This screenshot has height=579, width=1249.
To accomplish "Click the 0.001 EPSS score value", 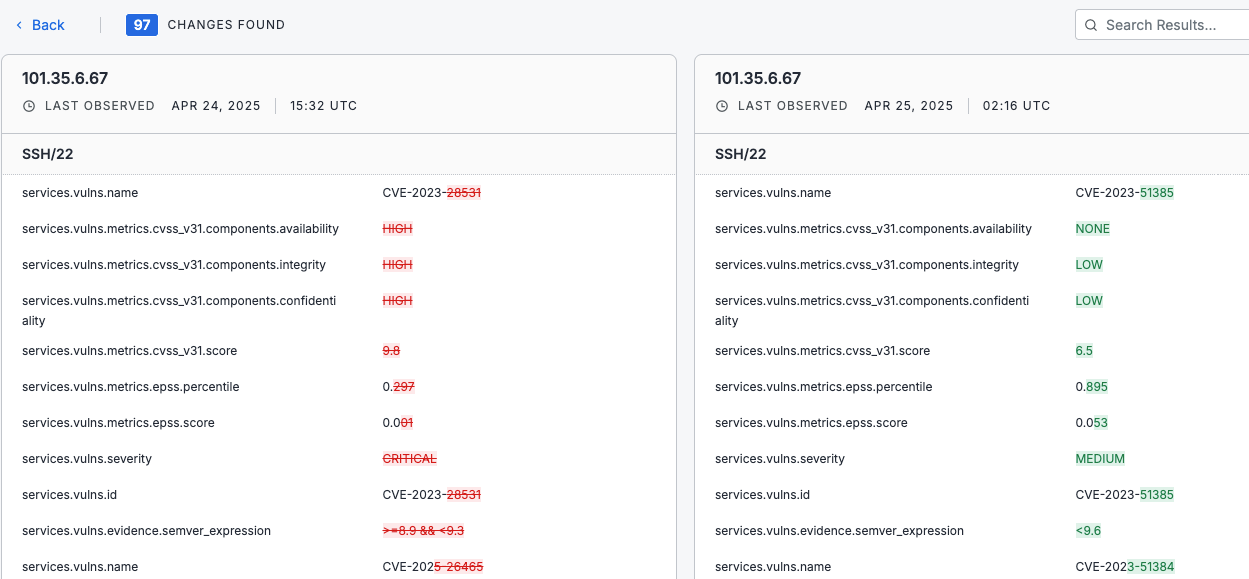I will click(398, 423).
